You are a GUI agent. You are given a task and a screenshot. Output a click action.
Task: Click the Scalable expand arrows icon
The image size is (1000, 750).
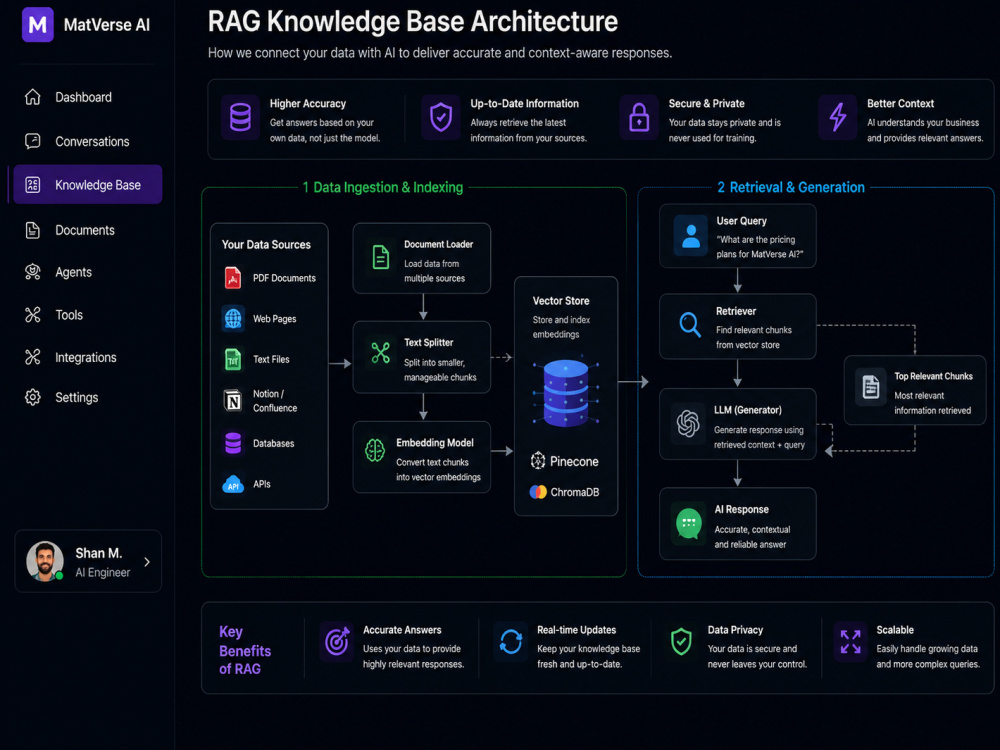tap(850, 642)
